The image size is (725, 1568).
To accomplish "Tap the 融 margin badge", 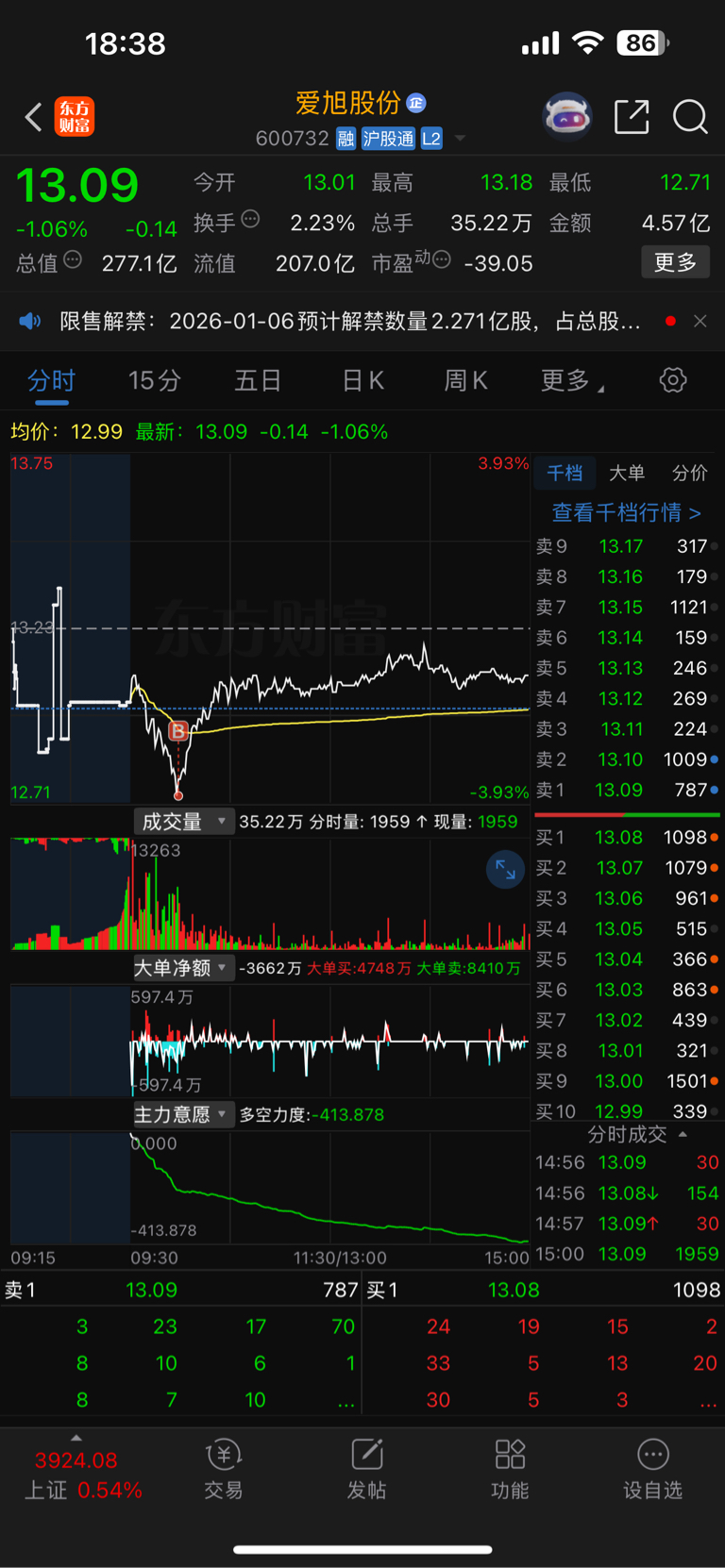I will point(346,139).
